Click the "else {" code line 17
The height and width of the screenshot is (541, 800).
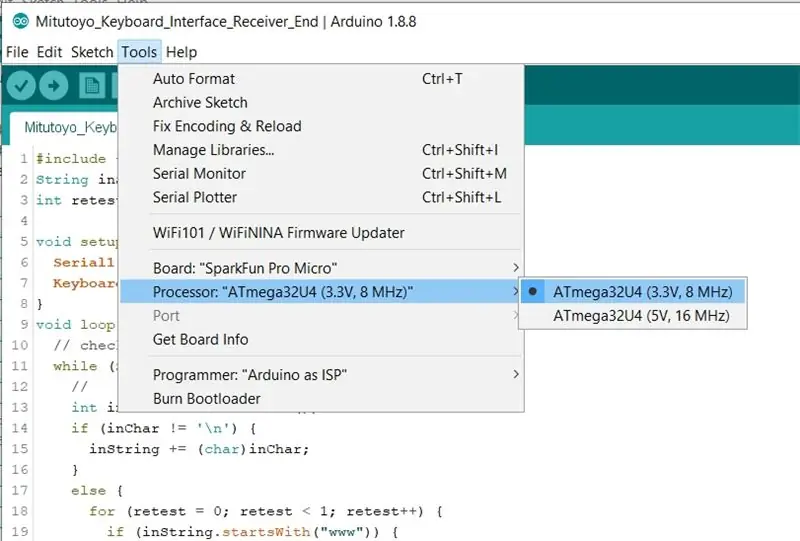[97, 490]
